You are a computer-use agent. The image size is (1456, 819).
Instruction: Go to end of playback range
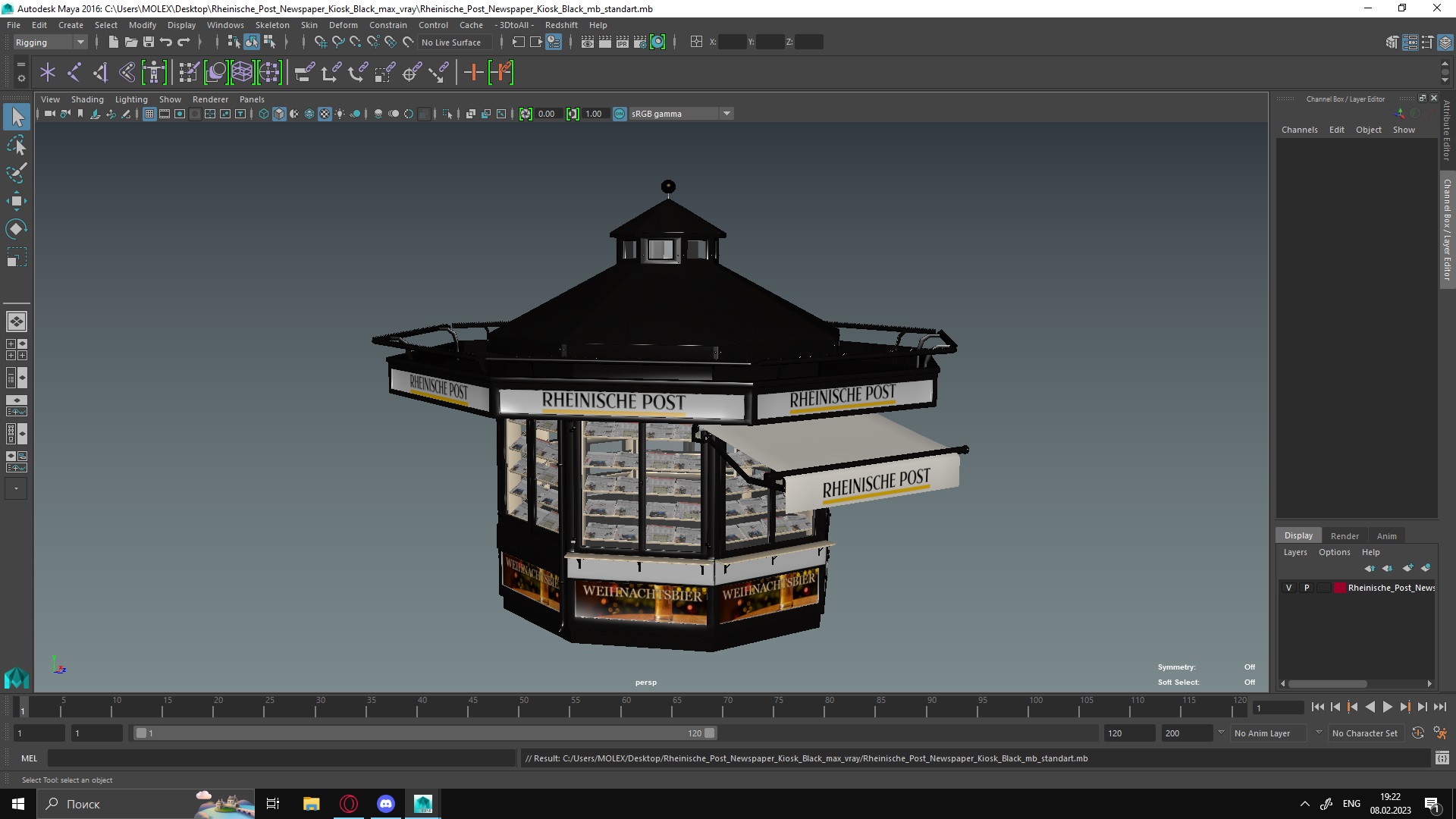tap(1440, 707)
